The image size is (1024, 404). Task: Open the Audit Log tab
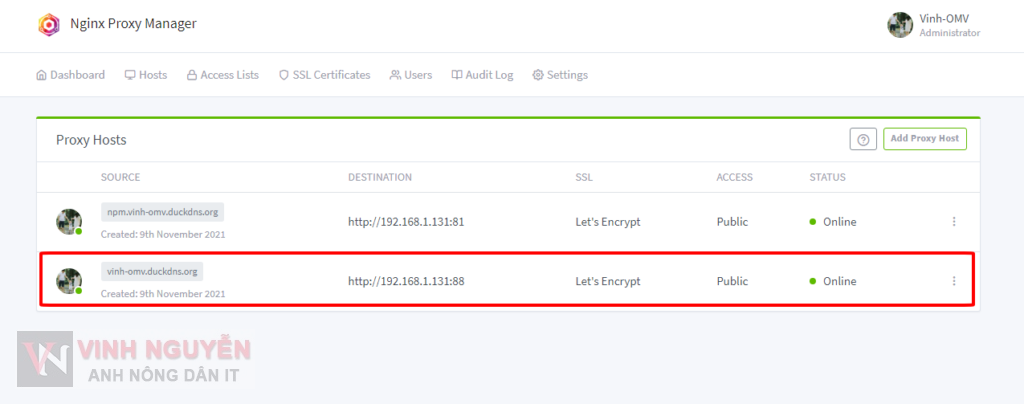(482, 75)
